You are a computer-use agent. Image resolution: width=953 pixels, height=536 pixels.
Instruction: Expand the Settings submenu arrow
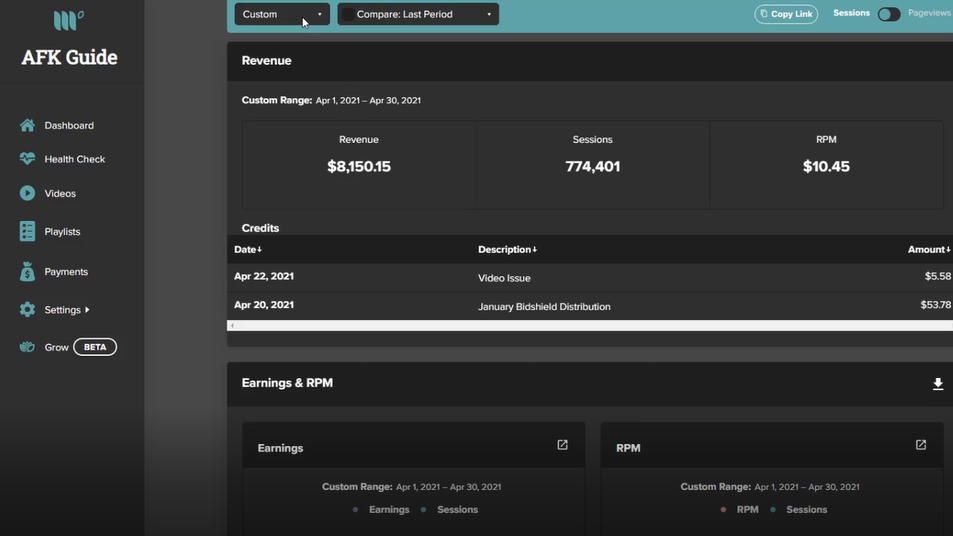(88, 310)
